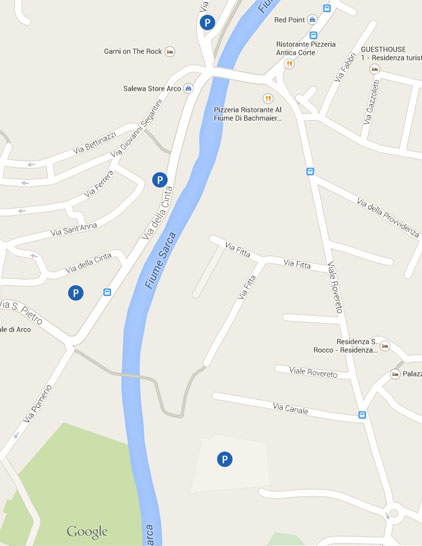Click the Garni on The Rock hotel icon
This screenshot has width=422, height=546.
pos(170,52)
